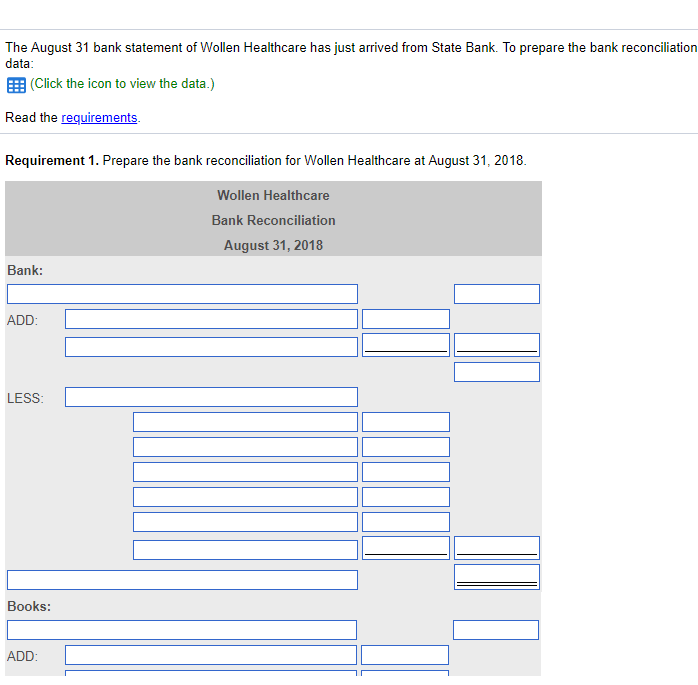The height and width of the screenshot is (685, 698).
Task: Select sixth LESS item underlined middle amount field
Action: coord(406,548)
